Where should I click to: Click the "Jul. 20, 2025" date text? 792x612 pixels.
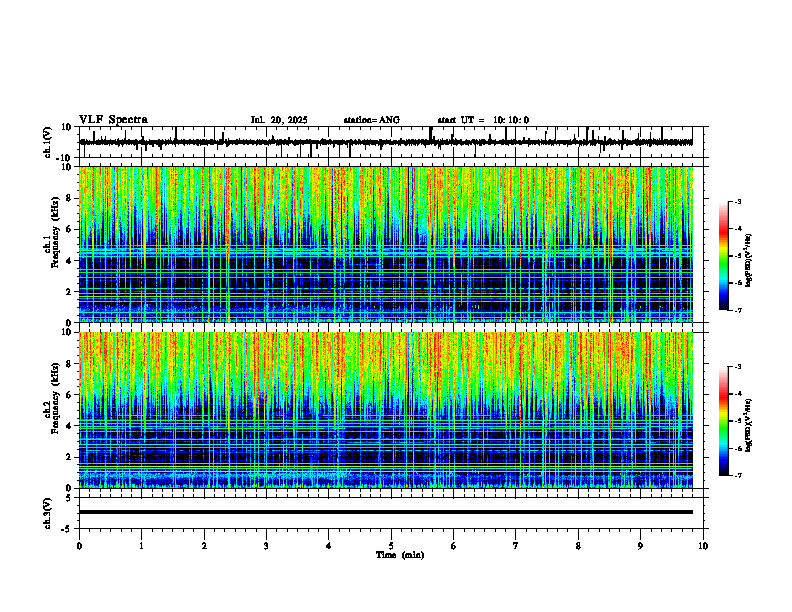tap(279, 120)
